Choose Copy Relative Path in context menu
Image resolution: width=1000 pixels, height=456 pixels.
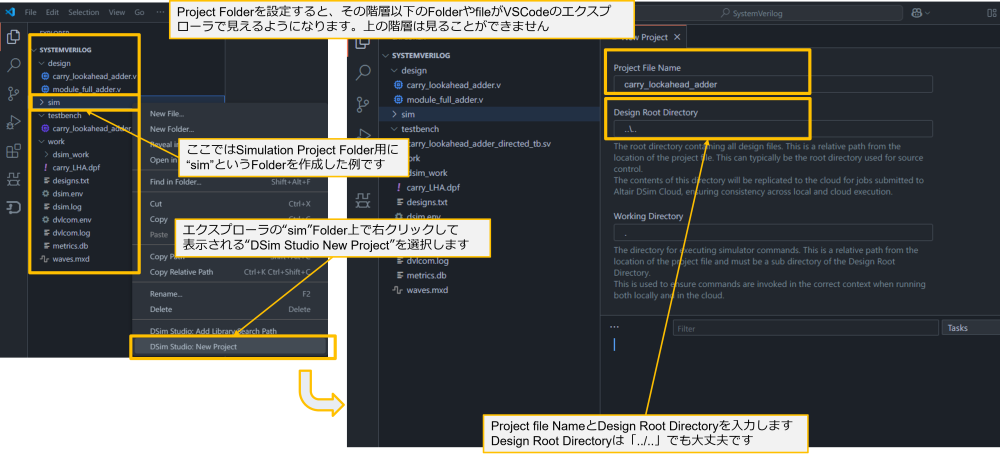(230, 272)
